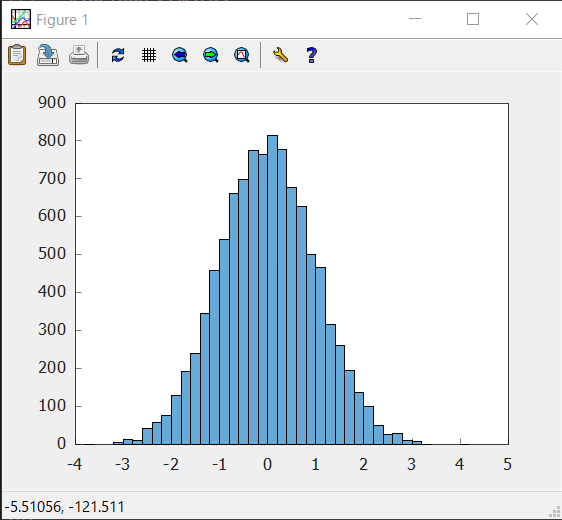Maximize the Figure 1 window
Image resolution: width=562 pixels, height=520 pixels.
(473, 19)
